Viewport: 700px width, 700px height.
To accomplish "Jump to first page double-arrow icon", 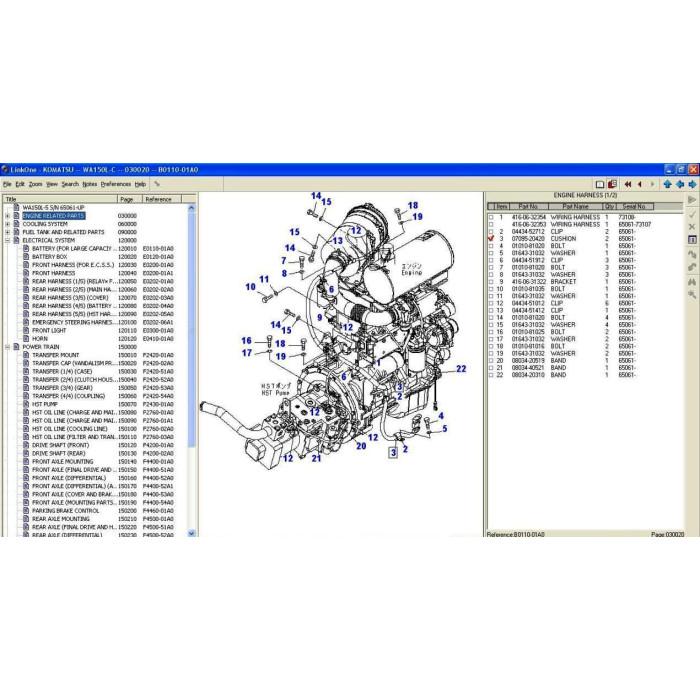I will click(x=628, y=184).
